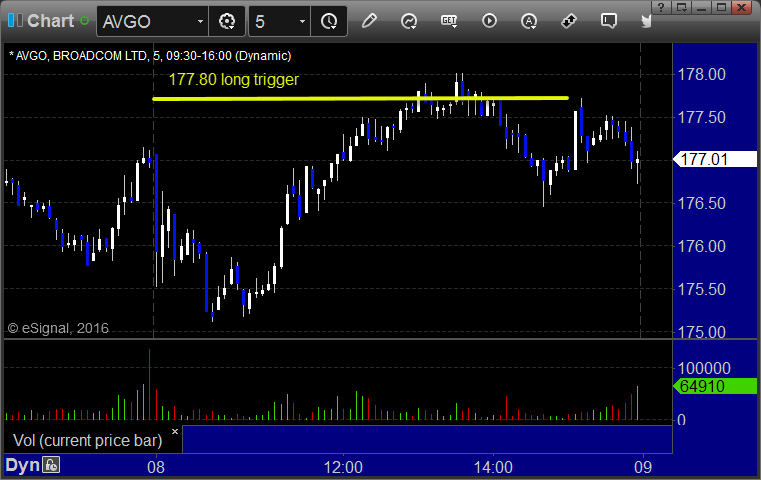
Task: Click the Chart title label
Action: (50, 21)
